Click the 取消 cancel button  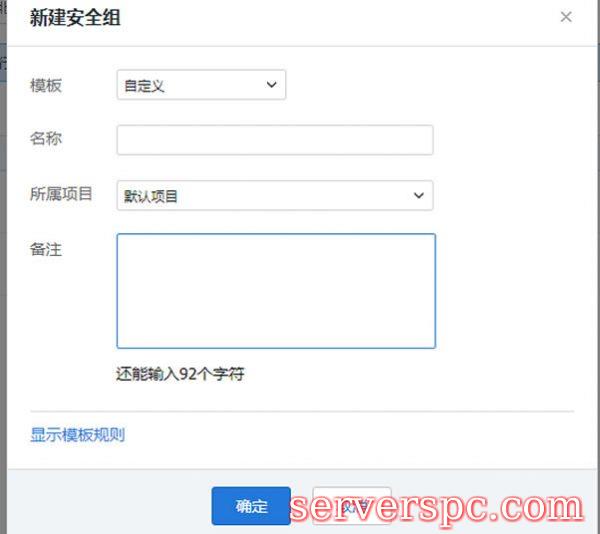(352, 506)
